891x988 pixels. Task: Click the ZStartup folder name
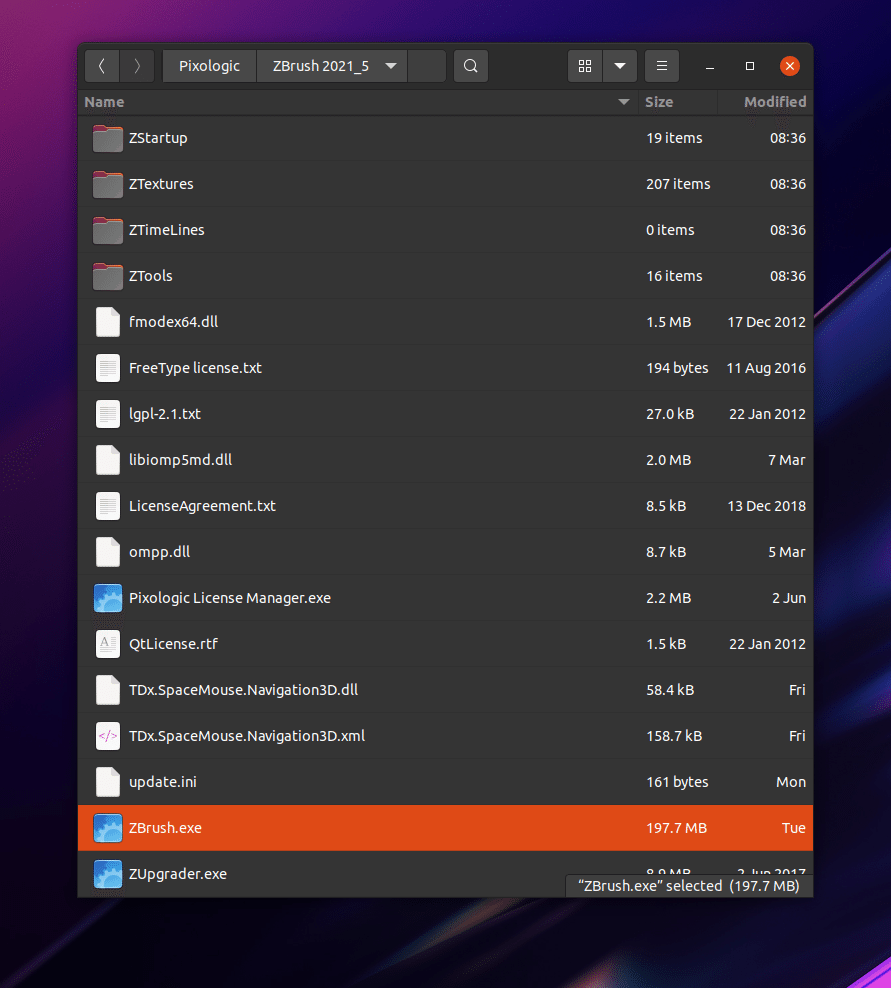158,138
